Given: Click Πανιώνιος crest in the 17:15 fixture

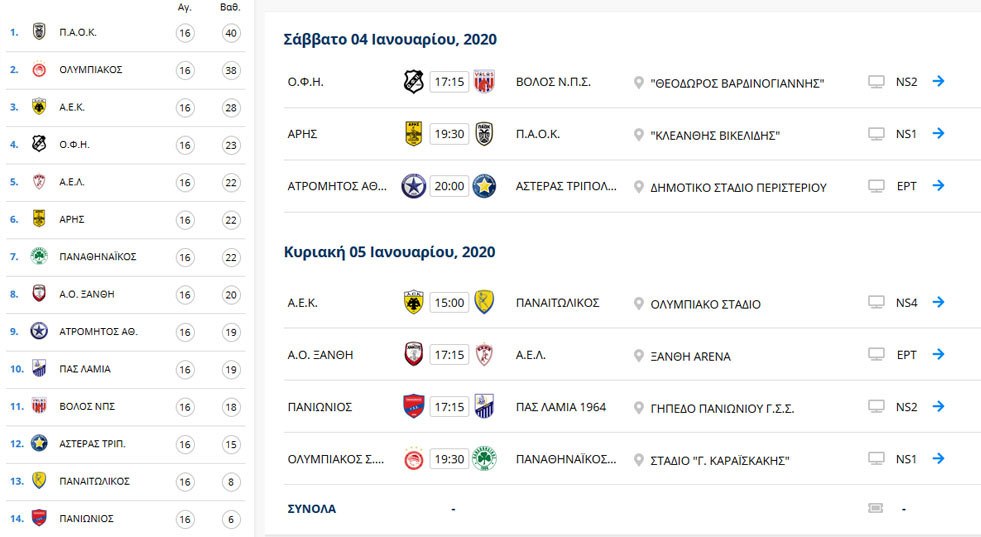Looking at the screenshot, I should point(414,407).
